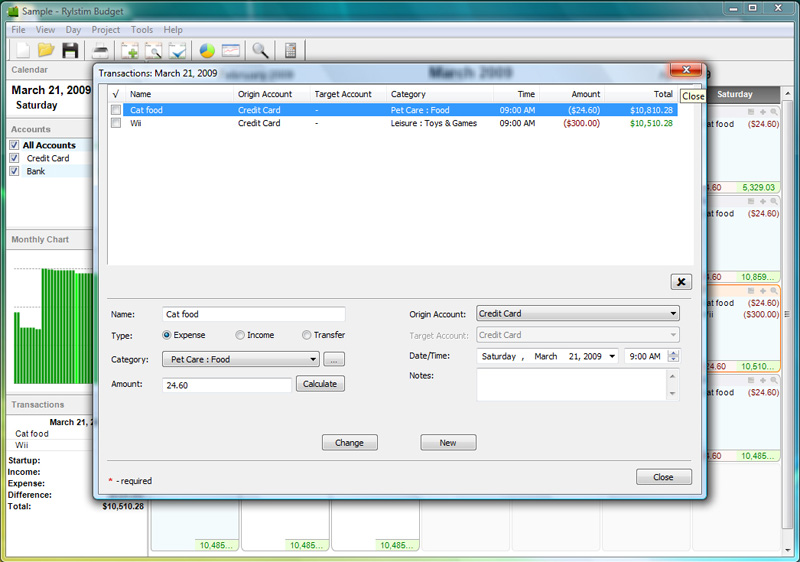Open the line graph window icon
The height and width of the screenshot is (562, 800).
[x=231, y=50]
